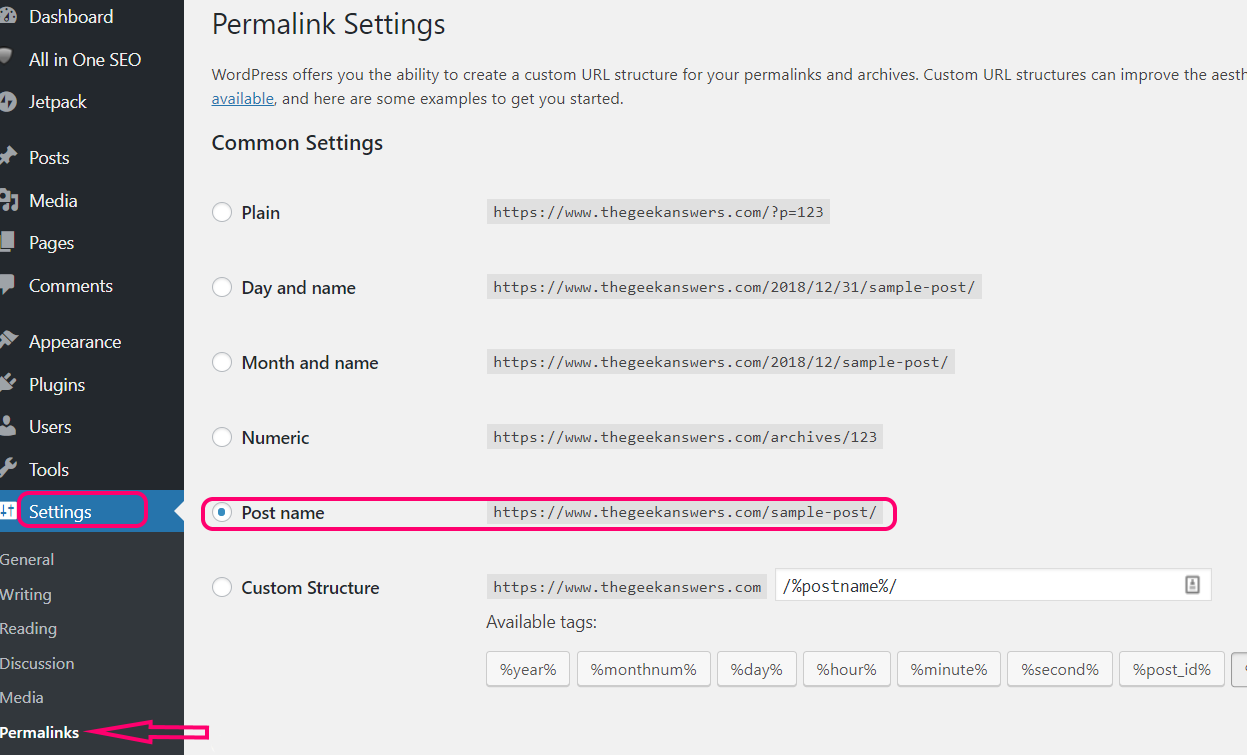
Task: Click the Post name sample-post URL
Action: point(685,512)
